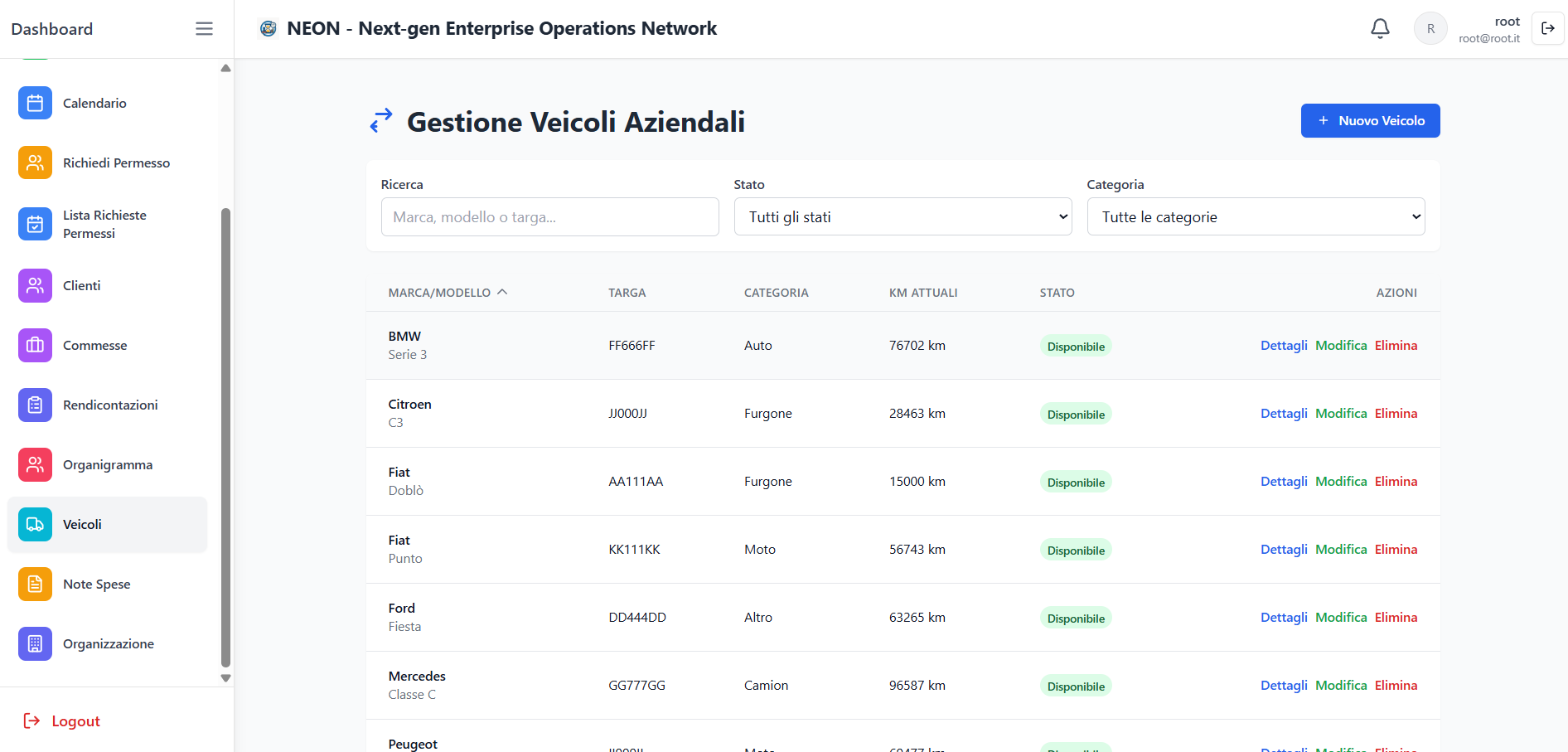Collapse the sidebar with the hamburger icon

(x=204, y=27)
